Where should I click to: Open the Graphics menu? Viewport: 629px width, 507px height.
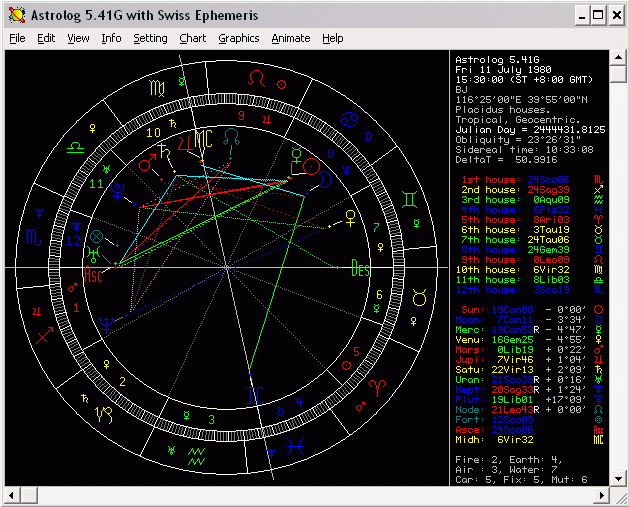point(238,38)
